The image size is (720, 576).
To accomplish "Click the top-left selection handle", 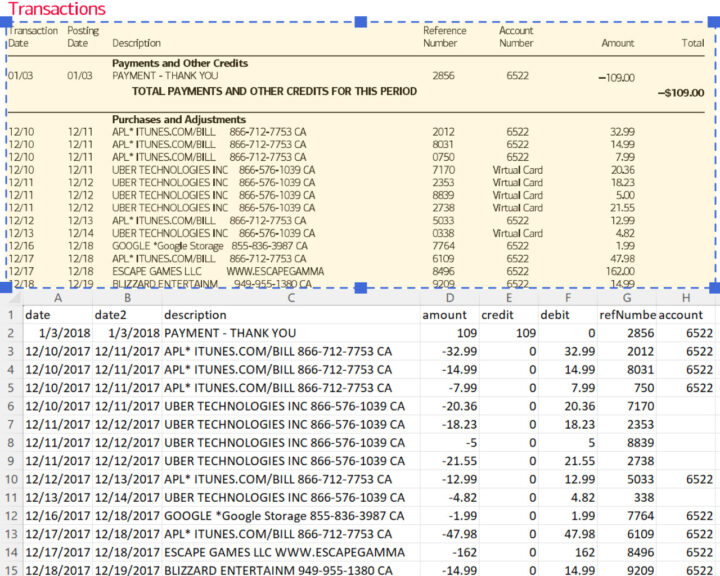I will (6, 23).
